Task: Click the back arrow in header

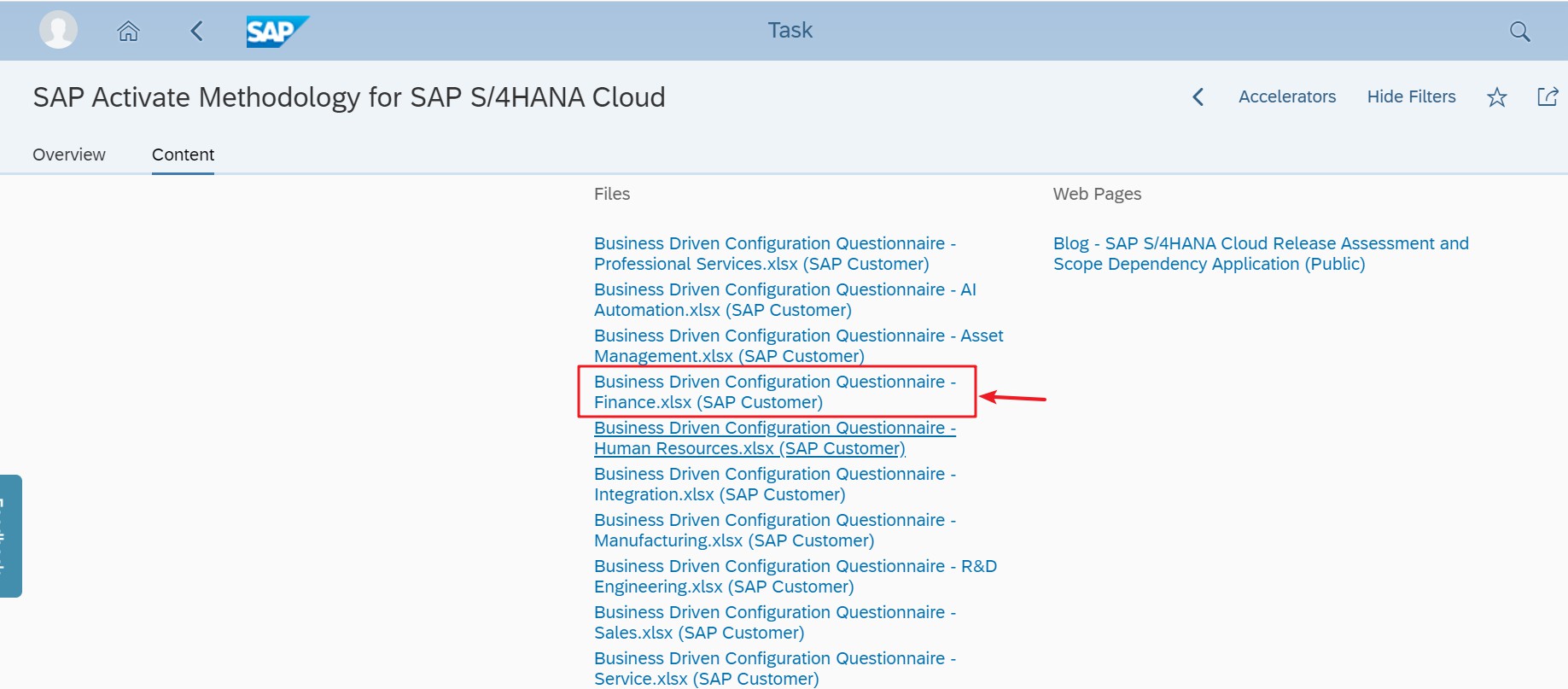Action: pos(197,32)
